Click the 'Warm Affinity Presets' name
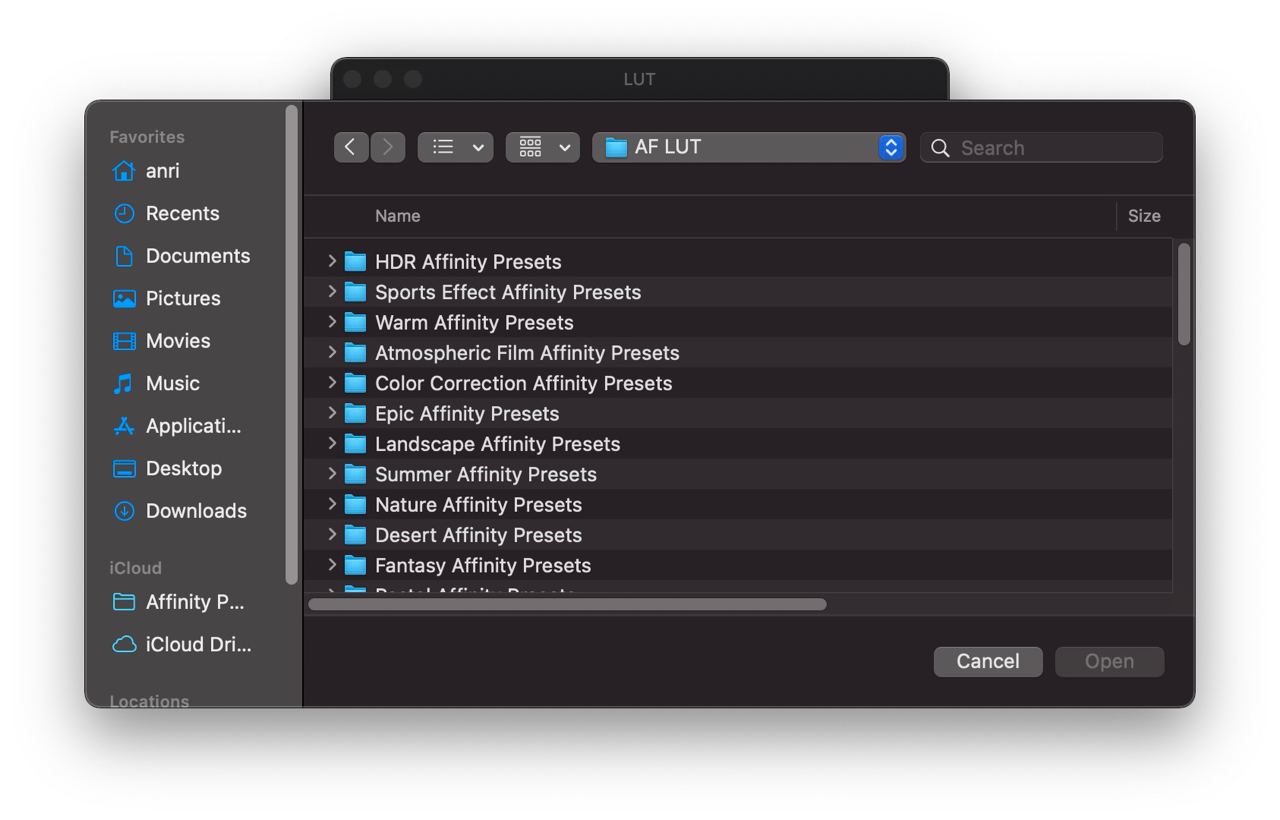 474,322
